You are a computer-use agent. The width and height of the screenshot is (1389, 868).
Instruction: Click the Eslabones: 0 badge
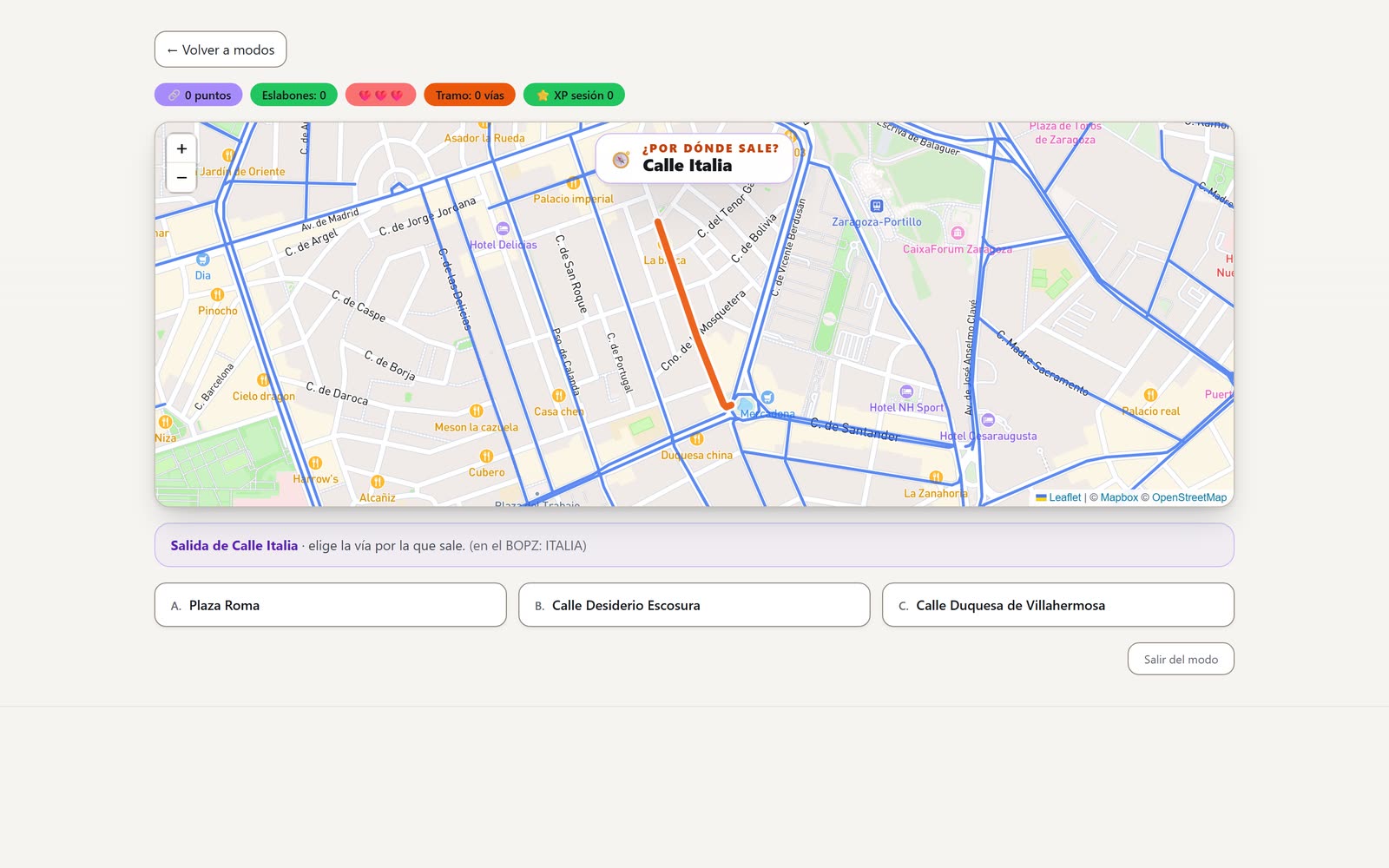coord(293,95)
